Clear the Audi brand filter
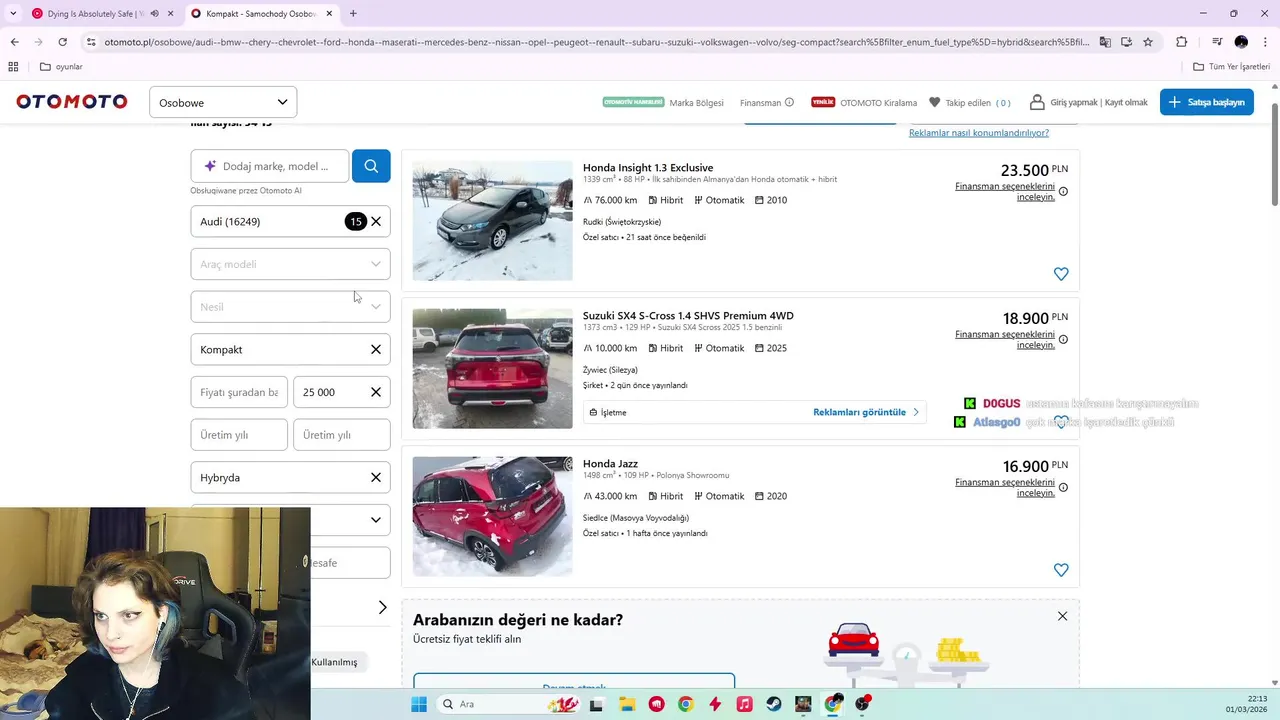 click(376, 222)
